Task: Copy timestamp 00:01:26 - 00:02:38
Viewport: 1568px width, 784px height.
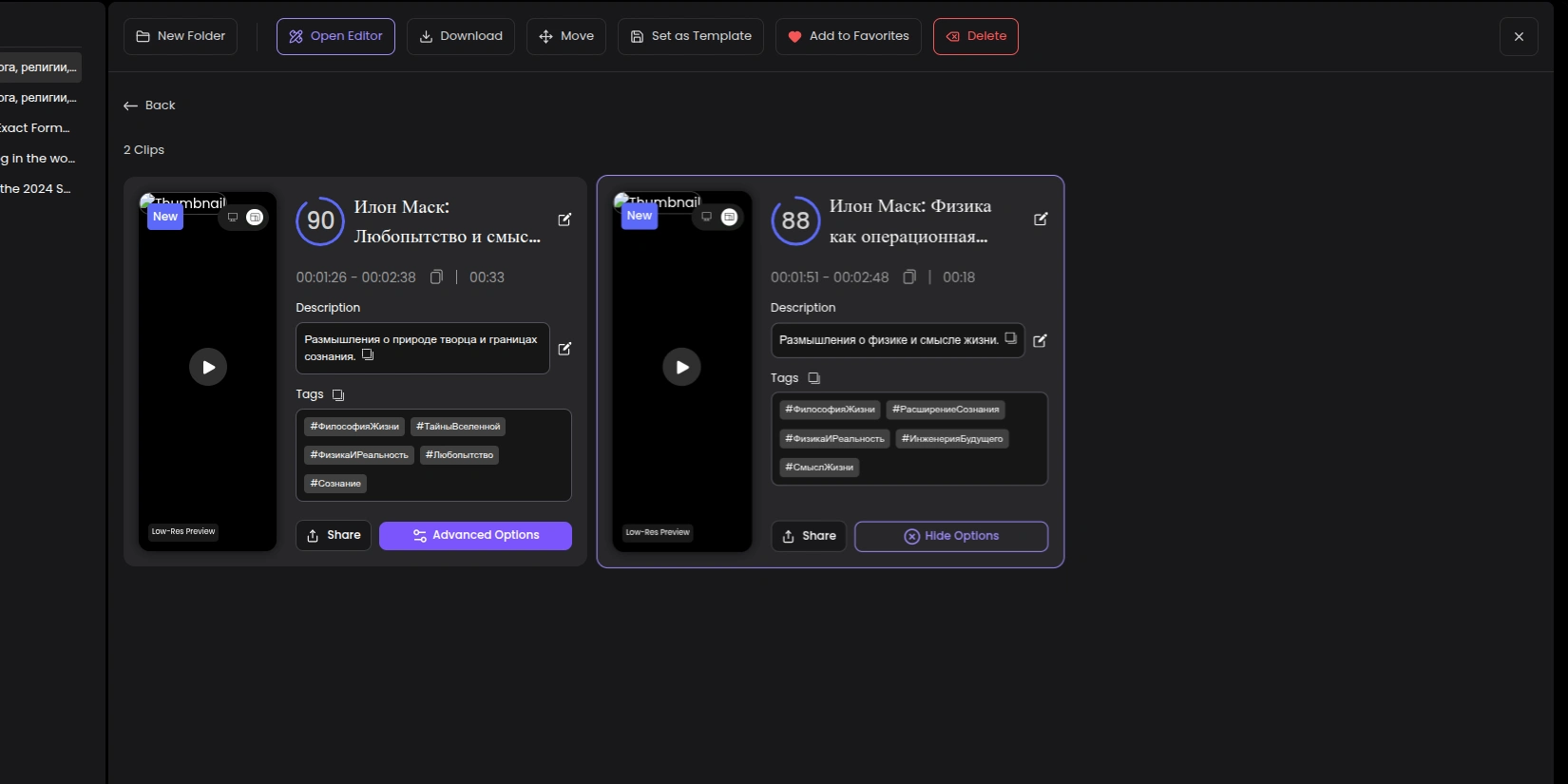Action: (436, 277)
